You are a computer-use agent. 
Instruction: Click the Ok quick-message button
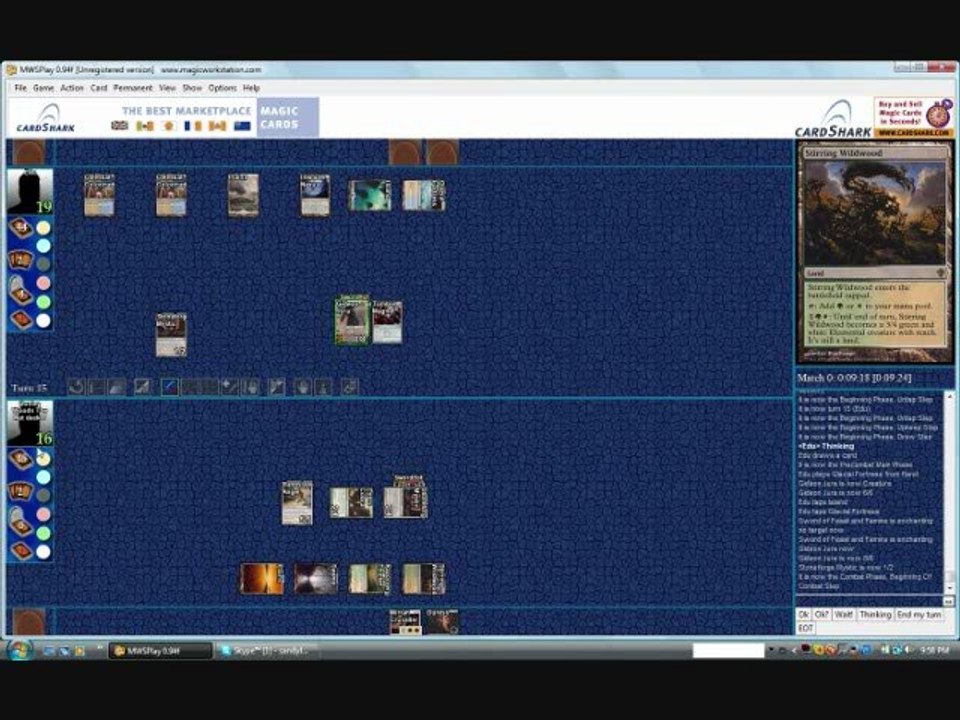pos(803,614)
